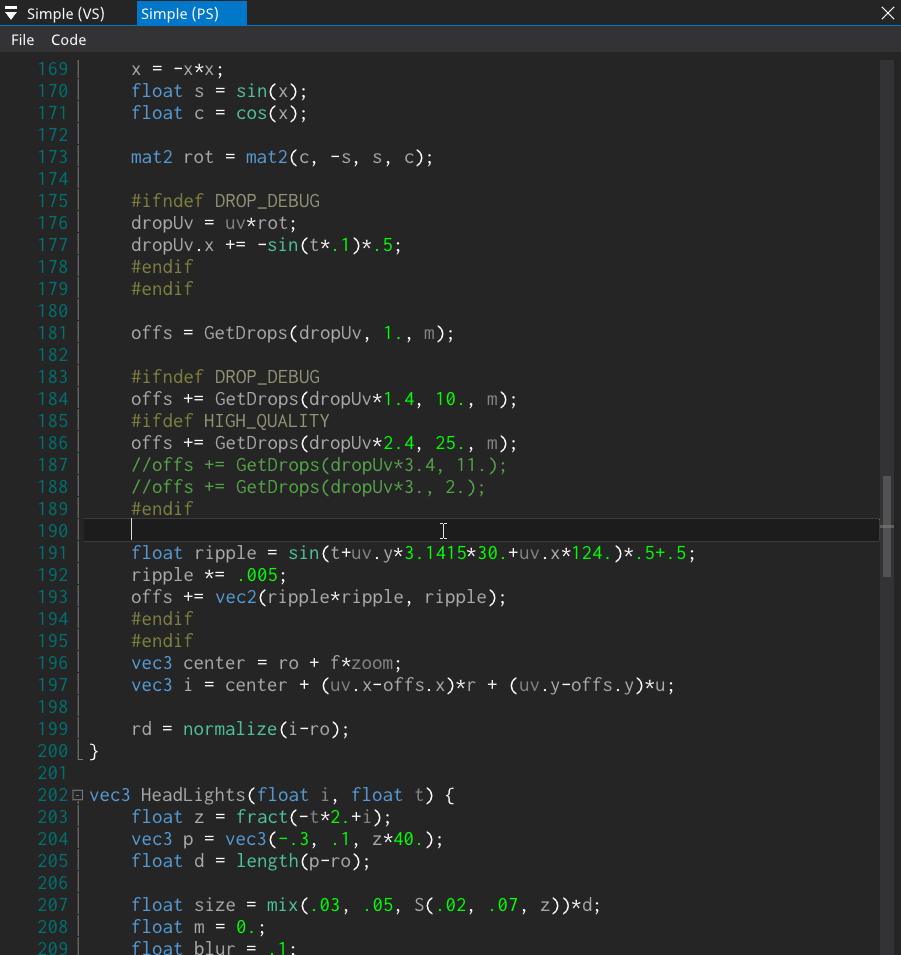Collapse the HeadLights function fold marker
Screen dimensions: 901x955
coord(77,795)
